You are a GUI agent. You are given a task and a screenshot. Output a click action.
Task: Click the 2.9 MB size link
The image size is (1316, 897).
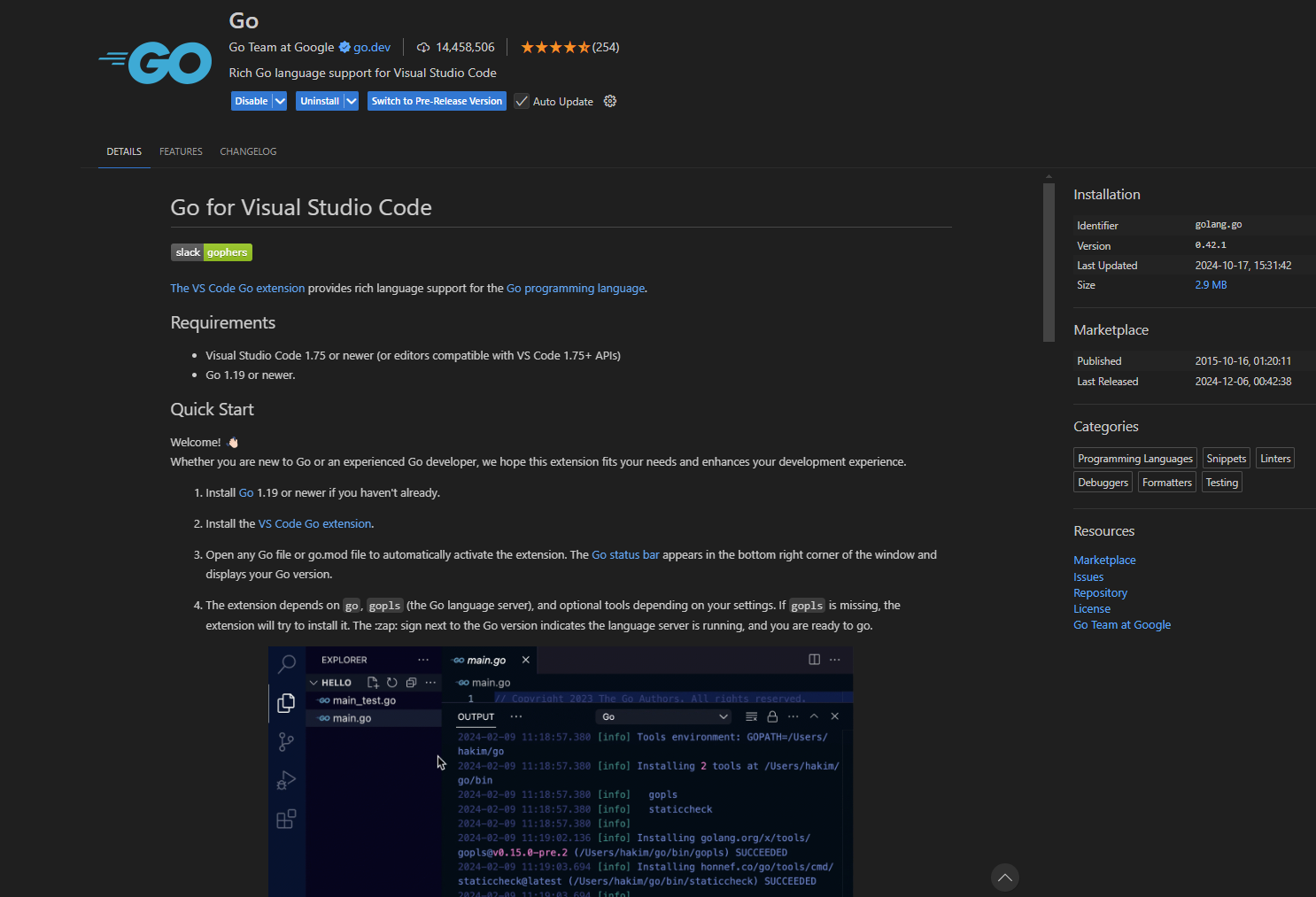tap(1211, 285)
